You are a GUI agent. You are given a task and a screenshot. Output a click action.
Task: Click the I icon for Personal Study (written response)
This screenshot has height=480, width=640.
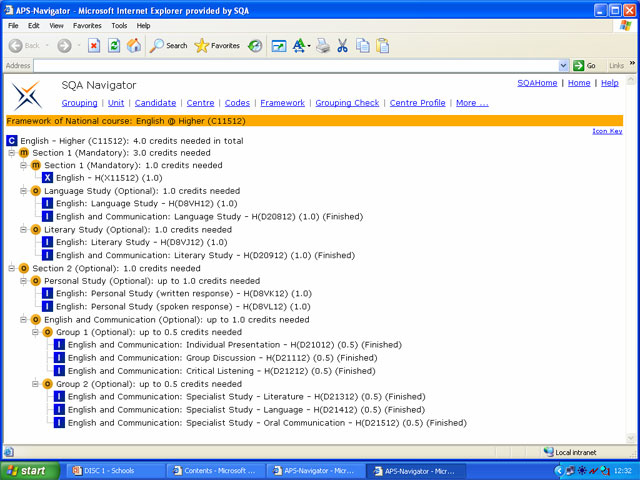tap(47, 293)
